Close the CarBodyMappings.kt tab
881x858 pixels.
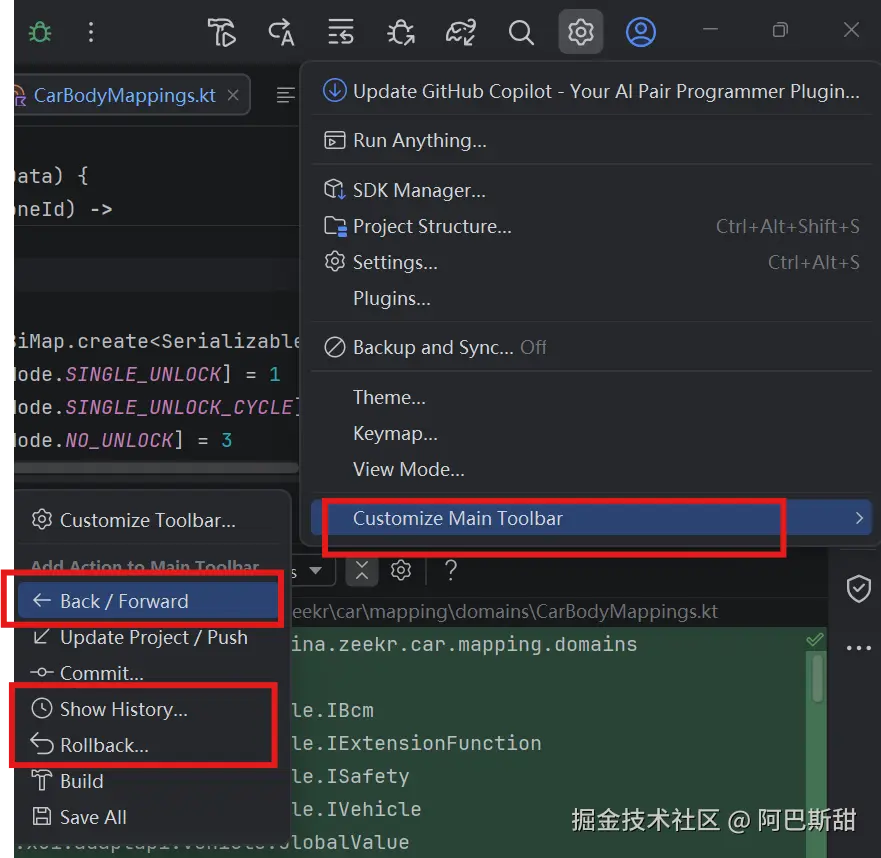233,95
